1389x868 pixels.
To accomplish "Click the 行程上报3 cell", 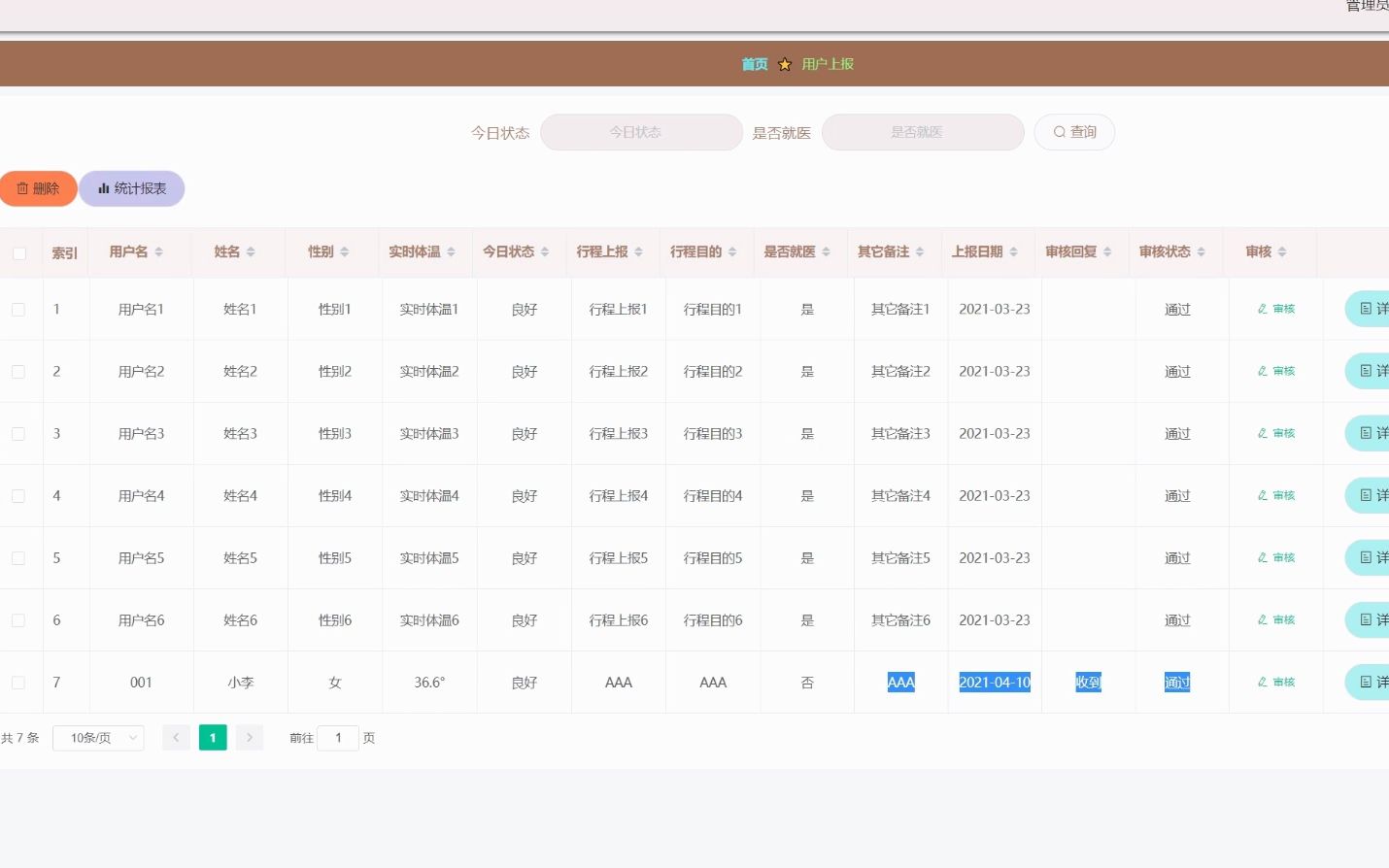I will (619, 434).
